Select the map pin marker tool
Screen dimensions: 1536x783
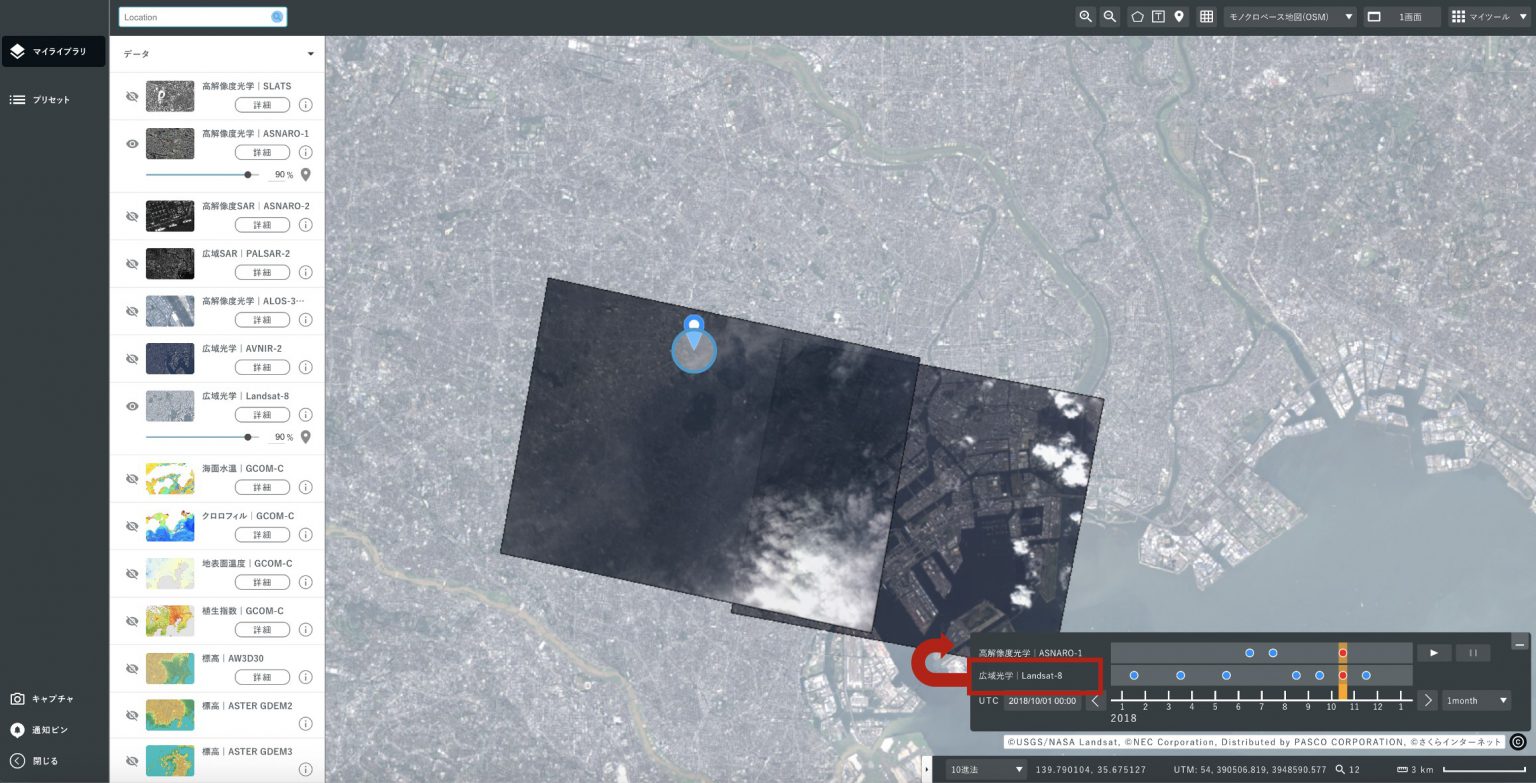[1179, 17]
